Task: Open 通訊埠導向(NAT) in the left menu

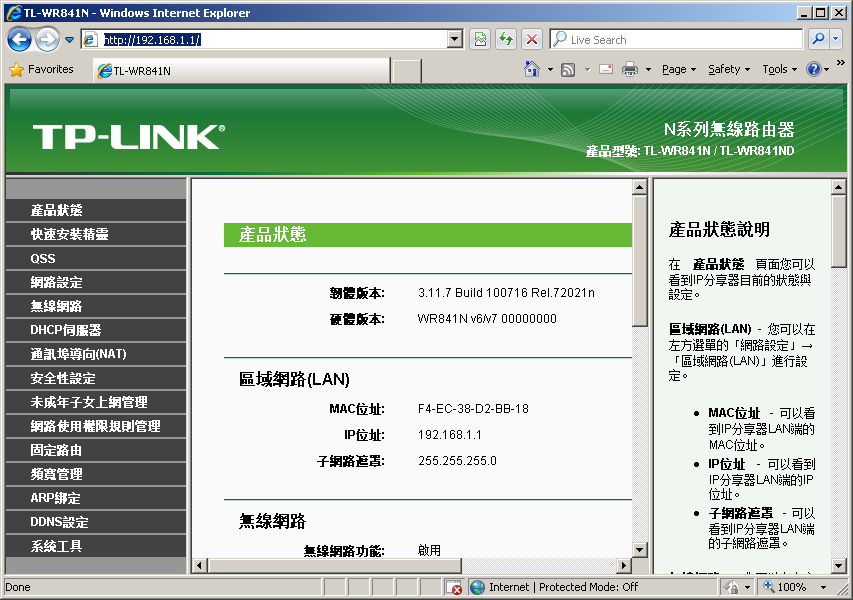Action: 96,354
